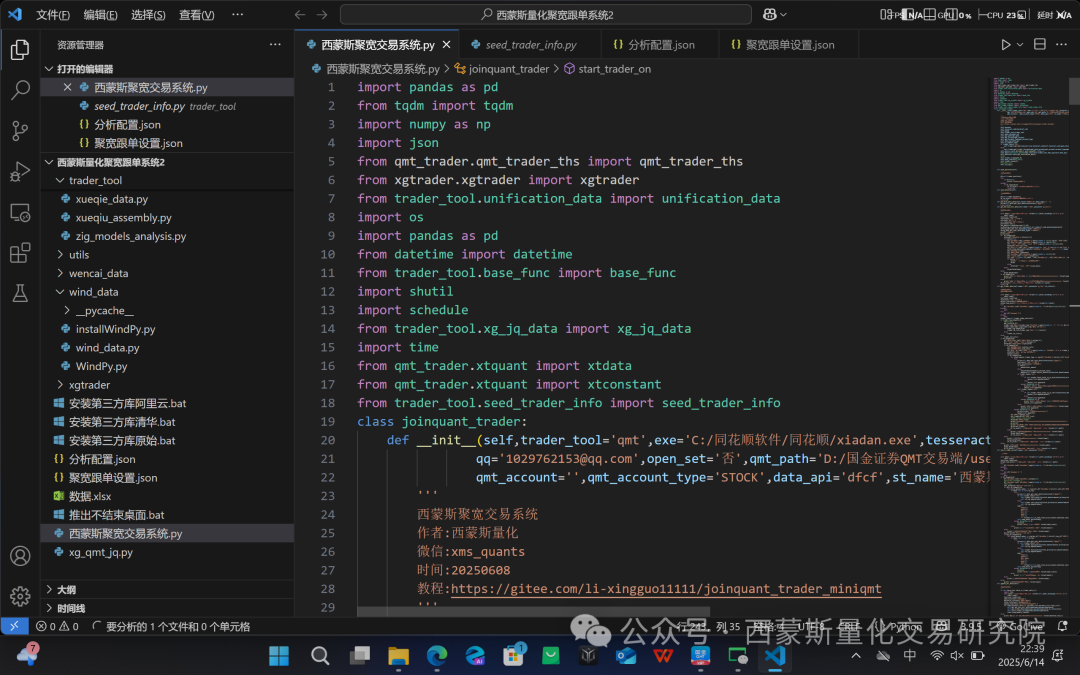1080x675 pixels.
Task: Show hidden tray icons chevron
Action: pos(855,656)
